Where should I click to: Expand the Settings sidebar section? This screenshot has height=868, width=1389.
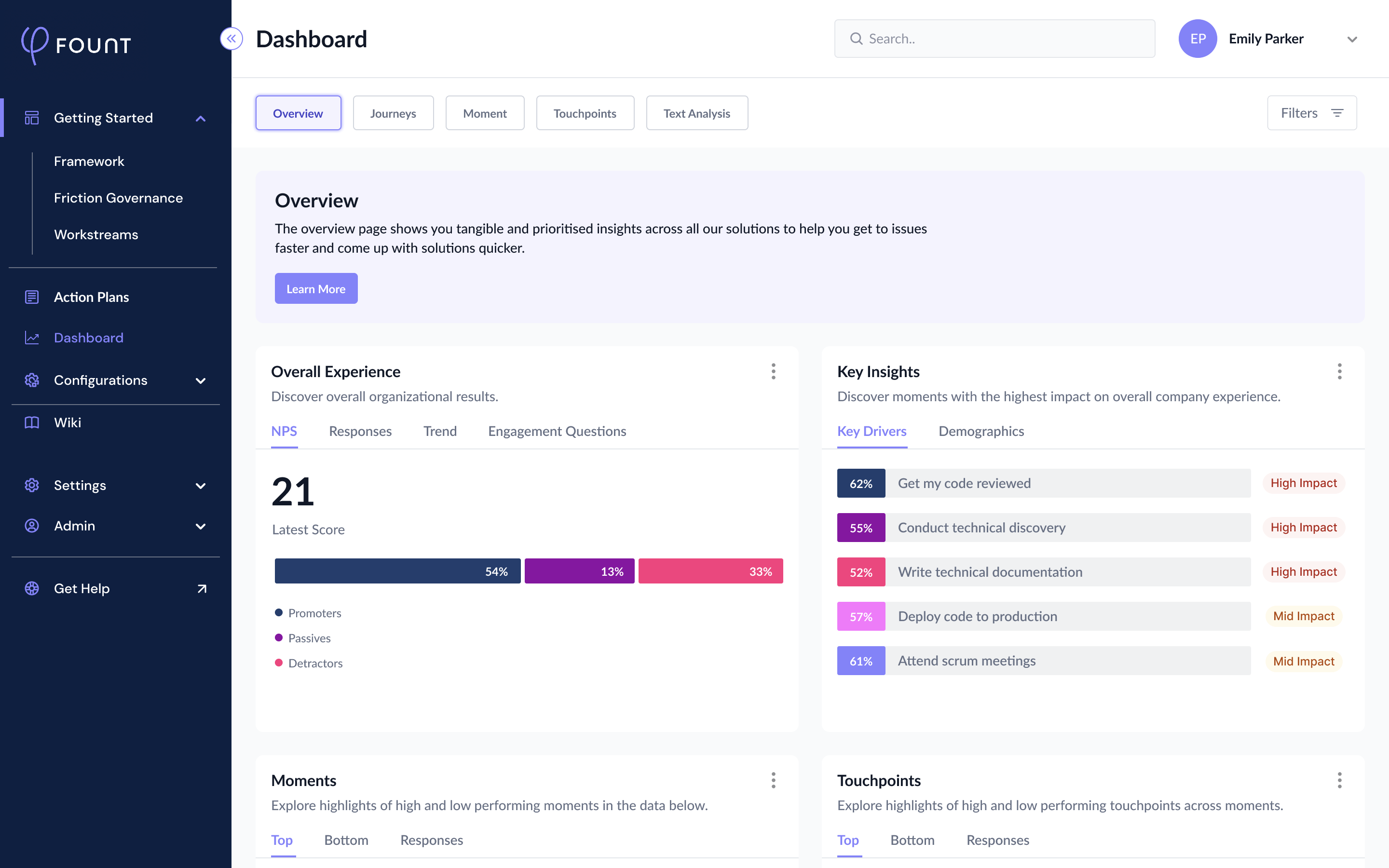200,486
